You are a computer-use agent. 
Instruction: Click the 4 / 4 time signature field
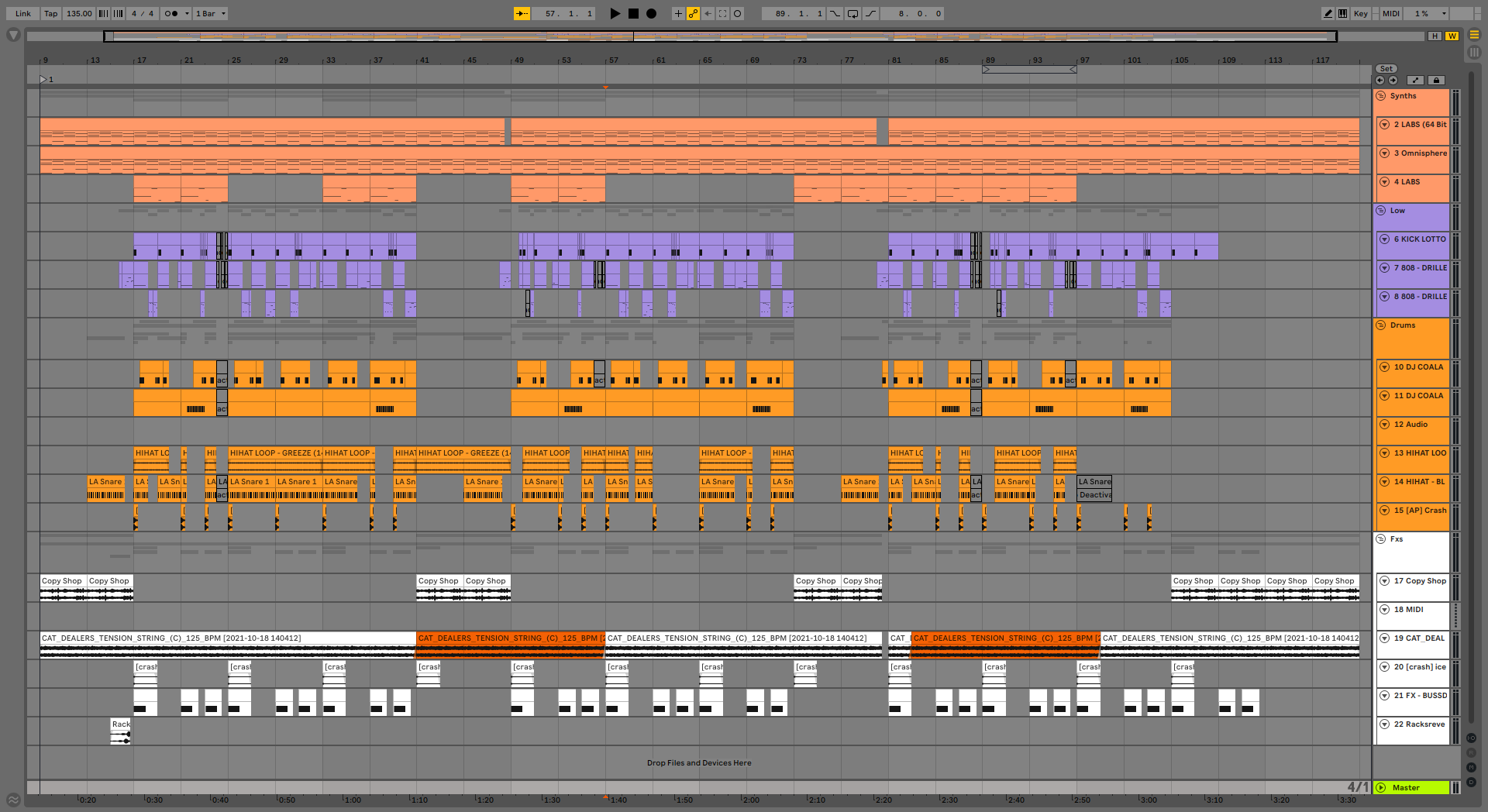[143, 13]
